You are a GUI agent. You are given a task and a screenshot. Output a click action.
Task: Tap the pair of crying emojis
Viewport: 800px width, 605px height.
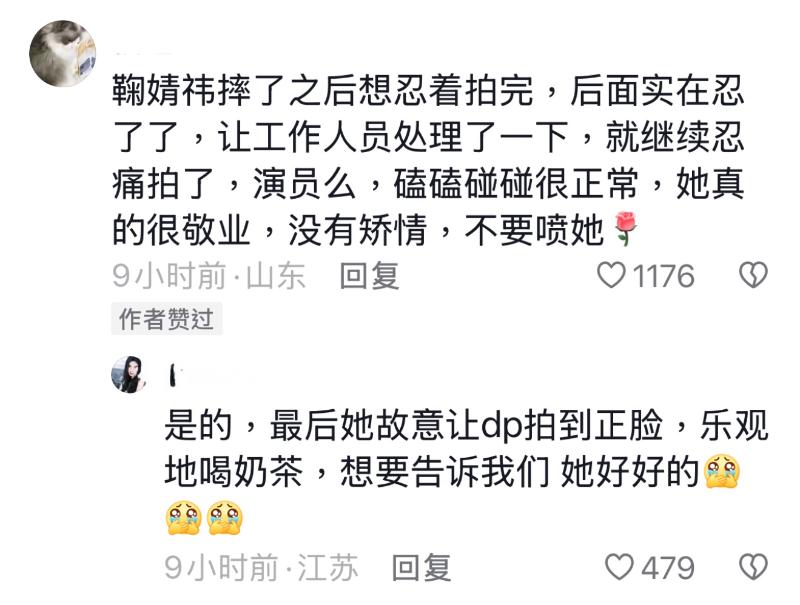point(204,518)
